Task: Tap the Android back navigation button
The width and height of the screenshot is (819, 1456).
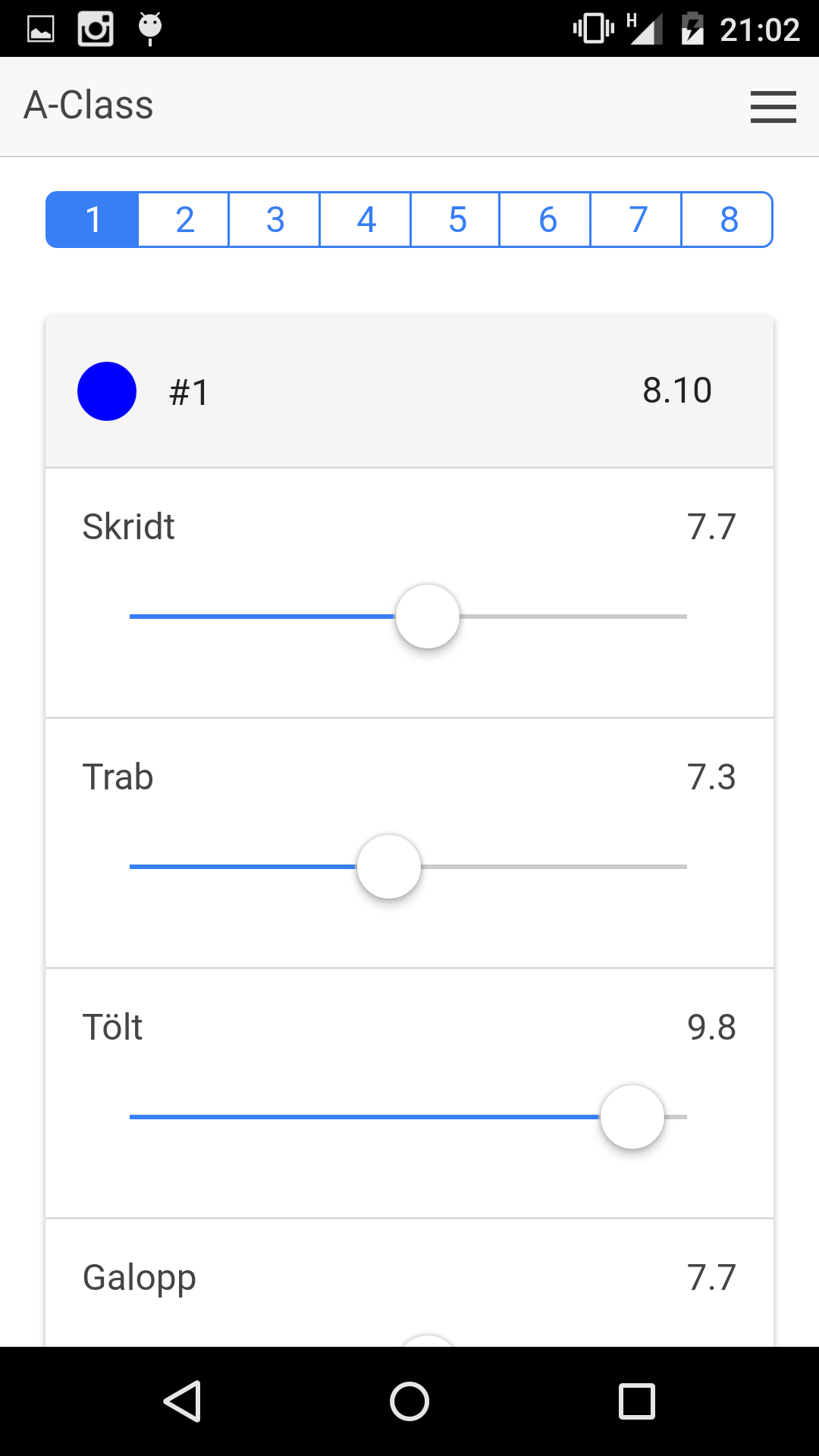Action: pyautogui.click(x=183, y=1401)
